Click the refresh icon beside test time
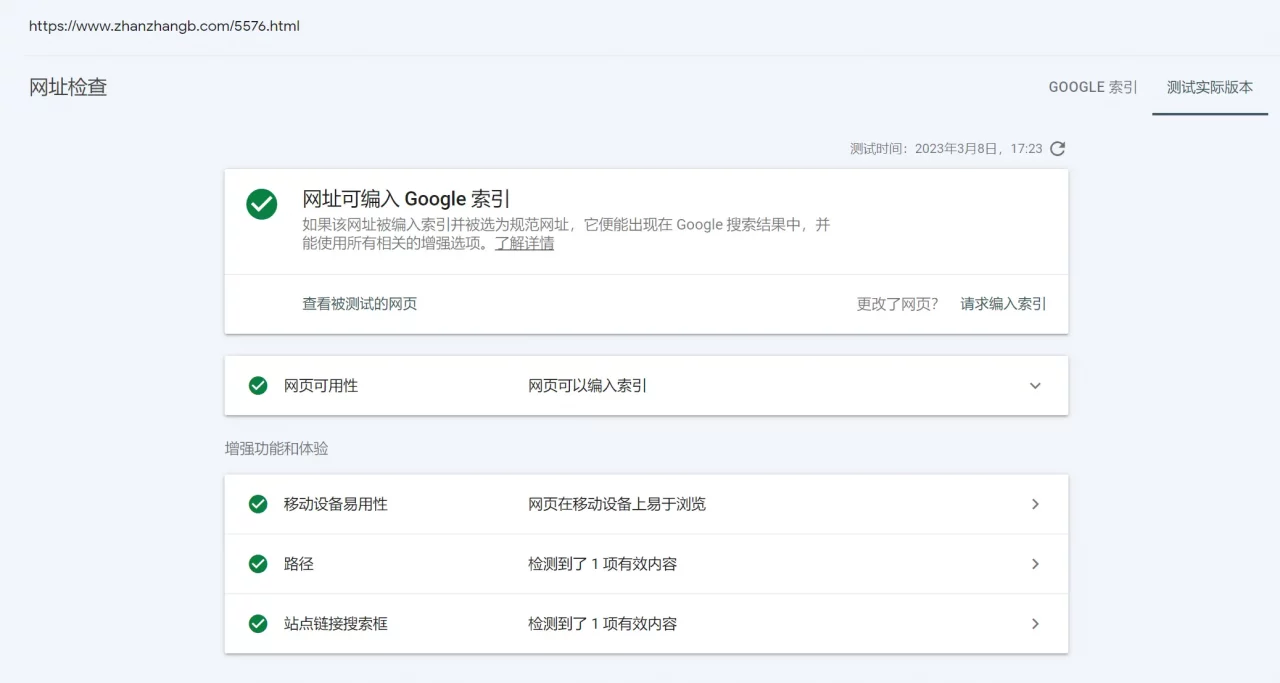Viewport: 1280px width, 683px height. point(1057,149)
